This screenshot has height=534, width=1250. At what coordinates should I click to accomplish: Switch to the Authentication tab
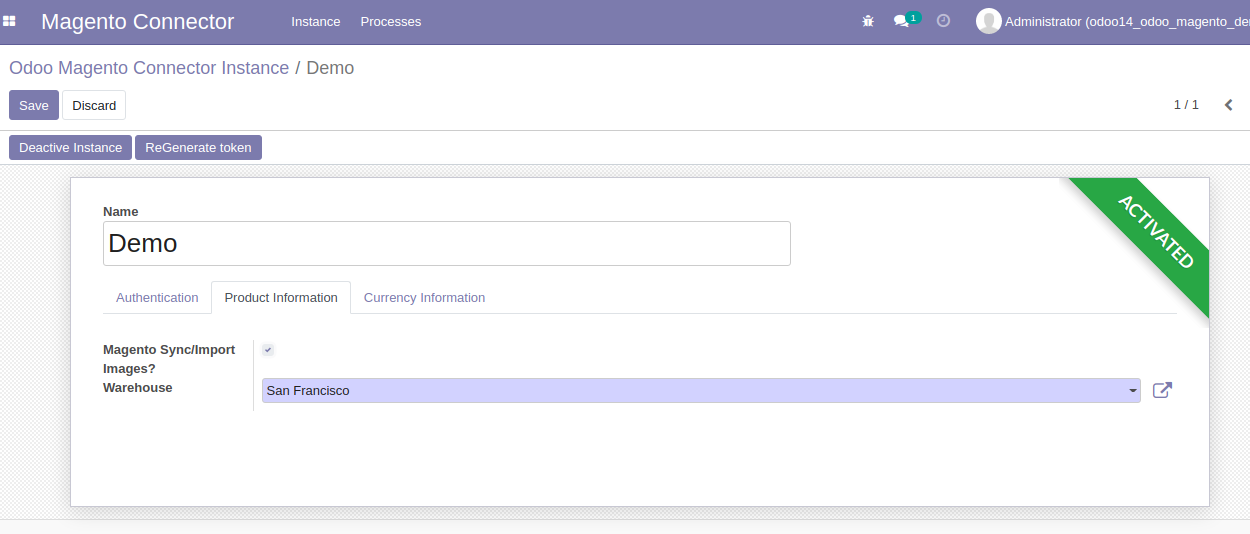157,298
